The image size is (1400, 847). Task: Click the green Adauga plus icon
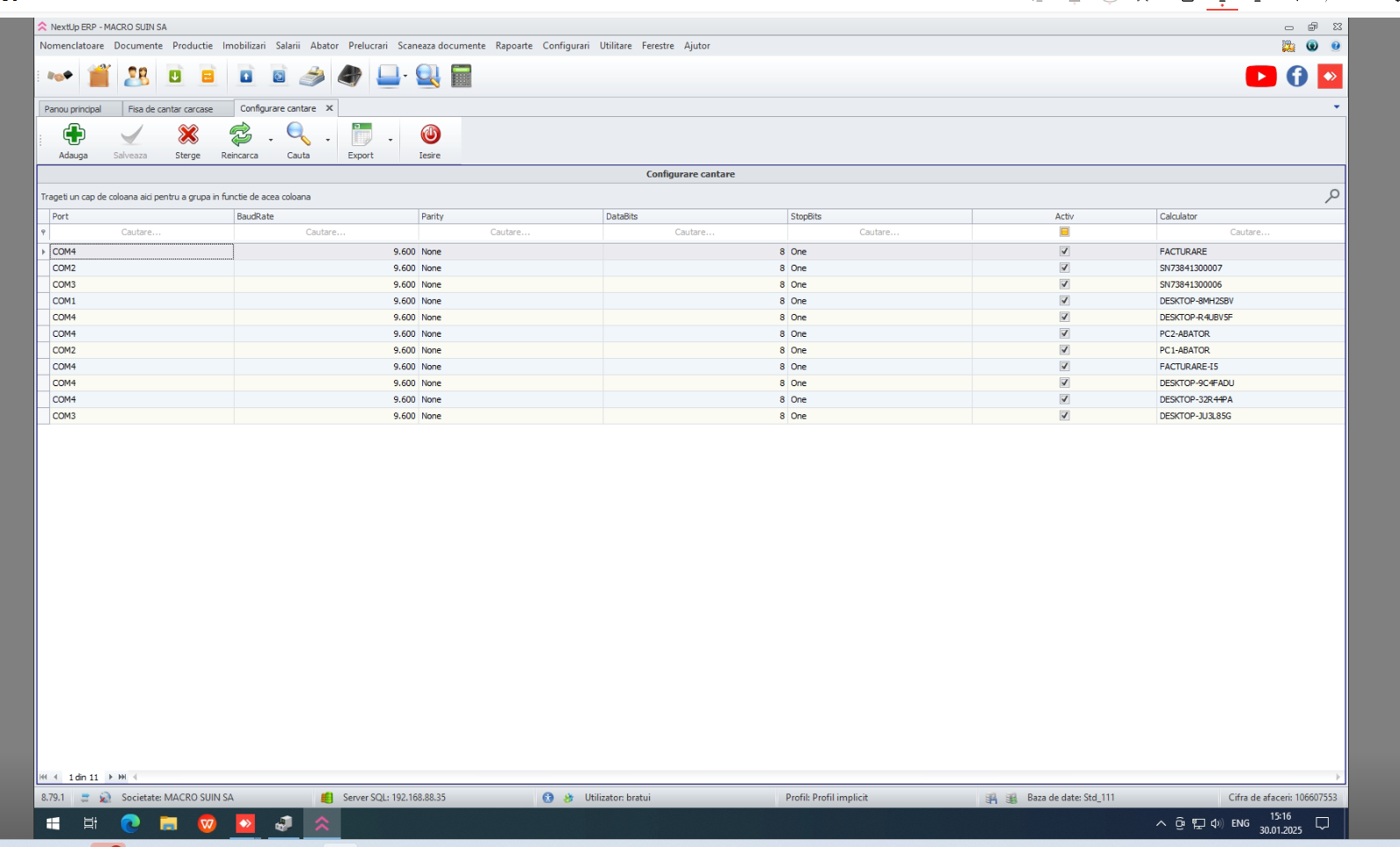tap(74, 135)
